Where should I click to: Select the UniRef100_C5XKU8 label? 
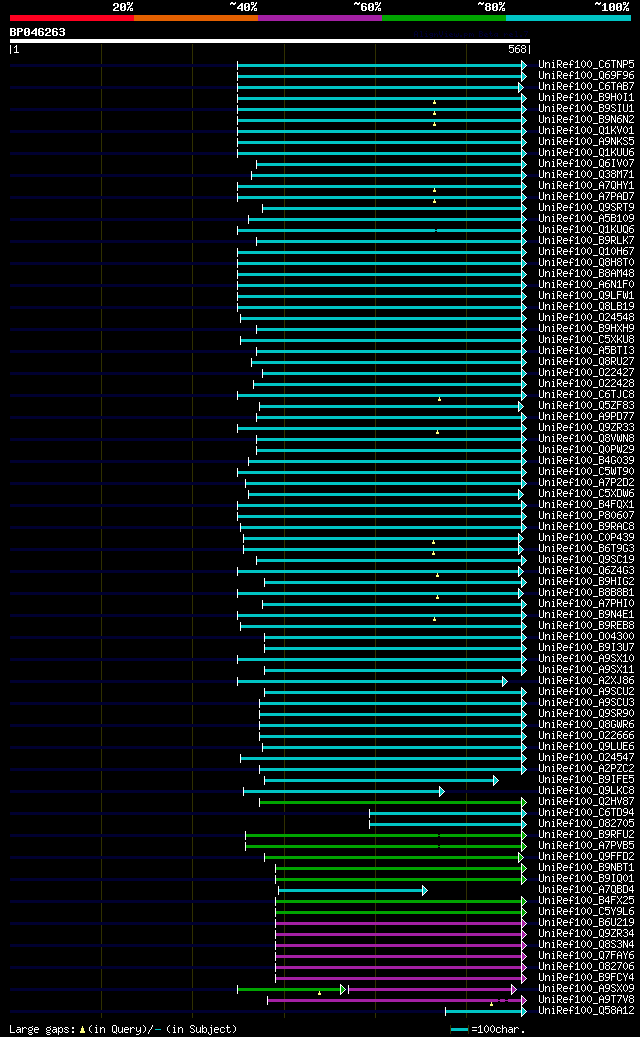pyautogui.click(x=586, y=339)
